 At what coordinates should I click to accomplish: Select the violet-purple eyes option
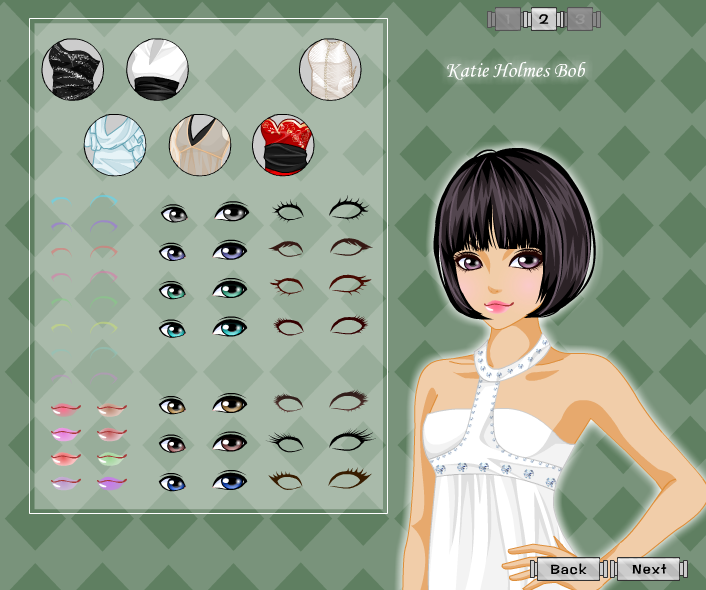(x=204, y=251)
